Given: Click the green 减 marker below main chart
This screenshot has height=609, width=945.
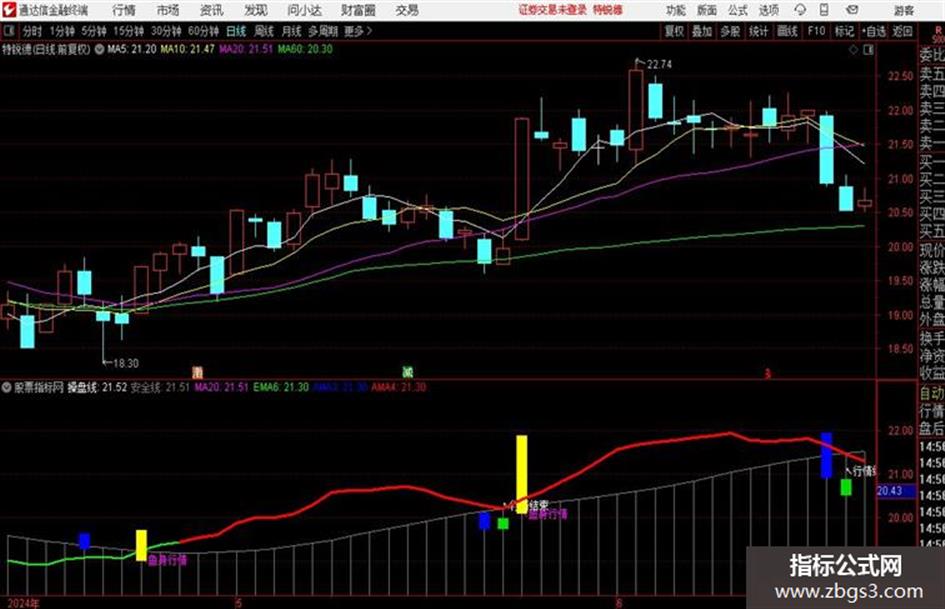Looking at the screenshot, I should [x=407, y=372].
